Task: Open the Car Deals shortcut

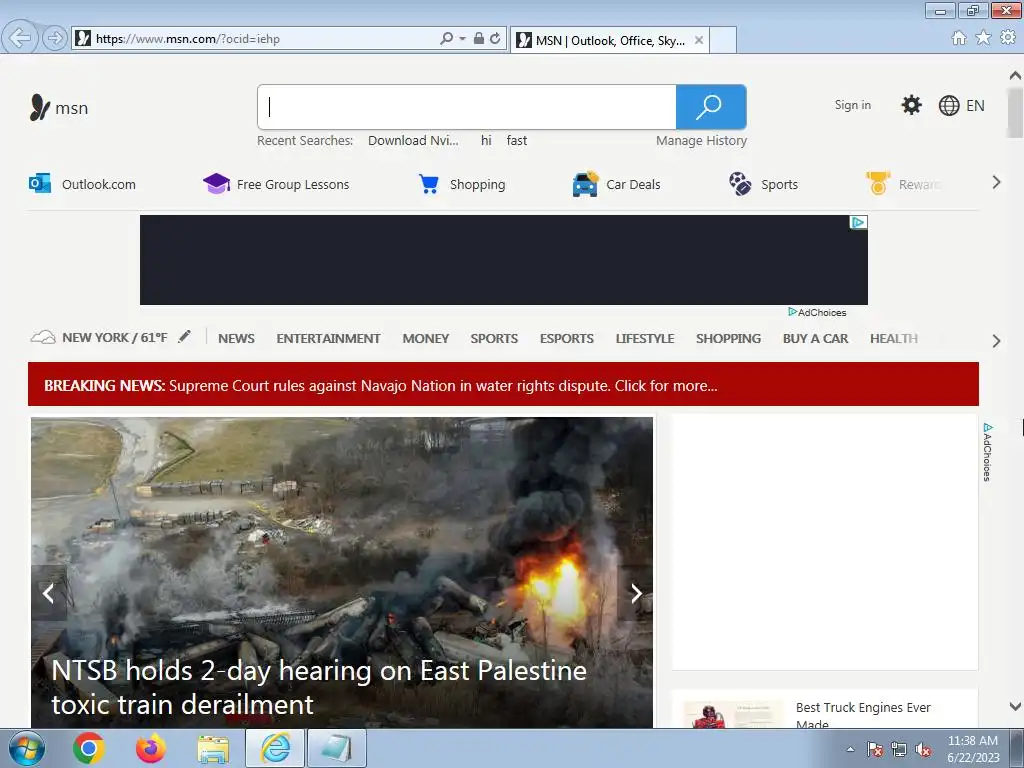Action: 616,184
